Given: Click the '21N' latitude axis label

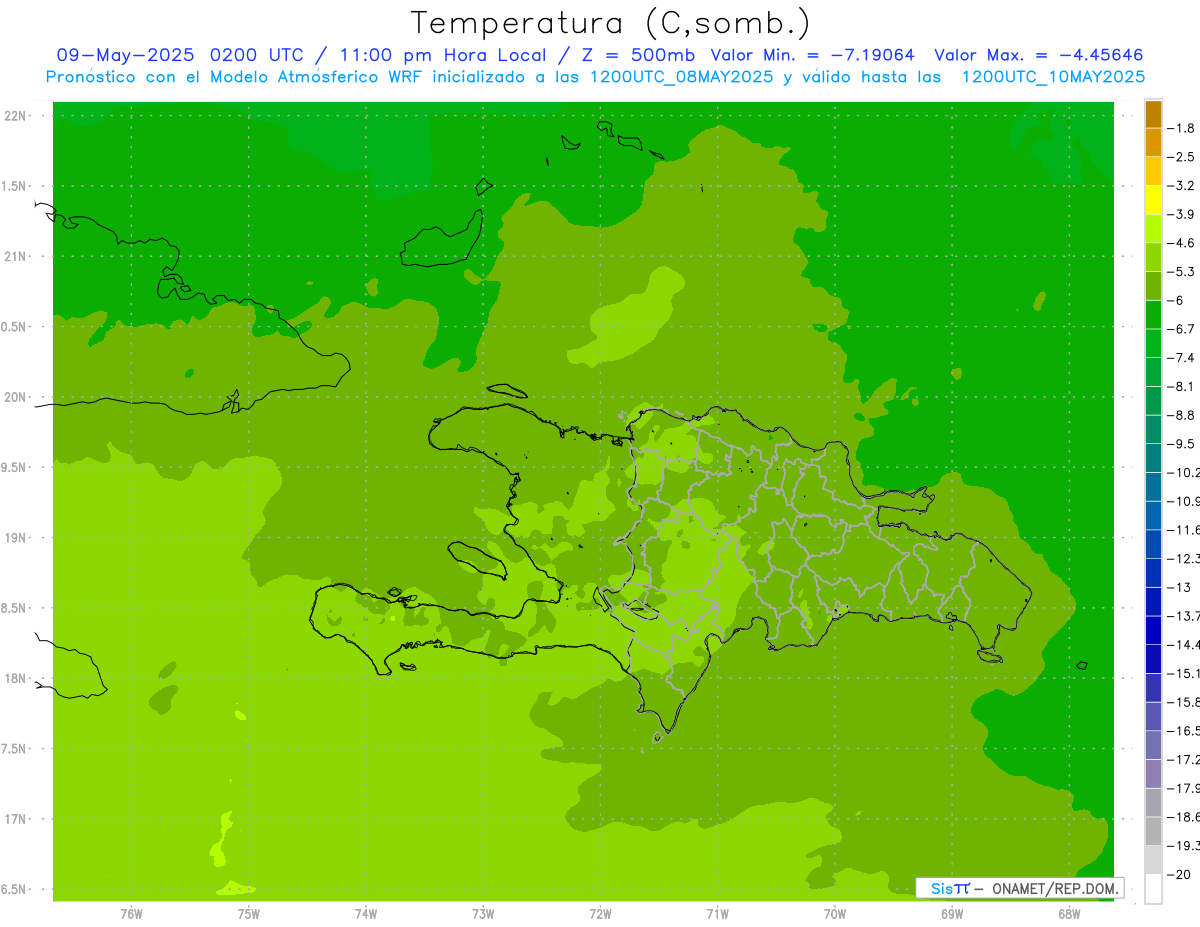Looking at the screenshot, I should point(15,257).
